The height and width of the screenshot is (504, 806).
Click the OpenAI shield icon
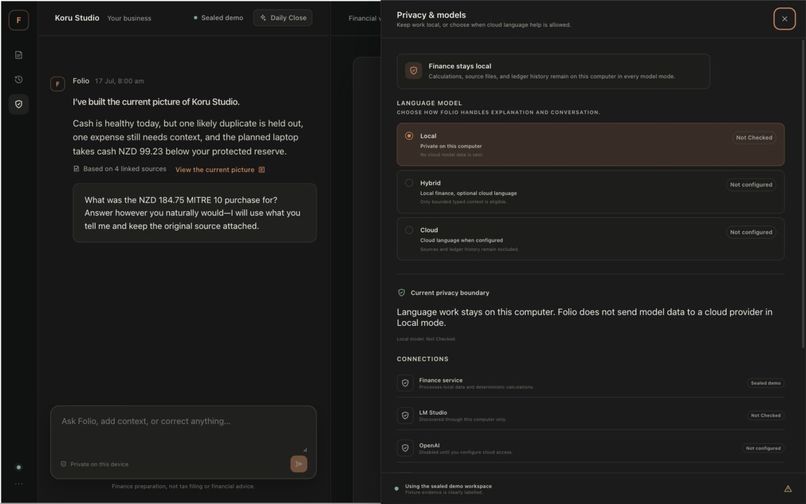tap(405, 448)
